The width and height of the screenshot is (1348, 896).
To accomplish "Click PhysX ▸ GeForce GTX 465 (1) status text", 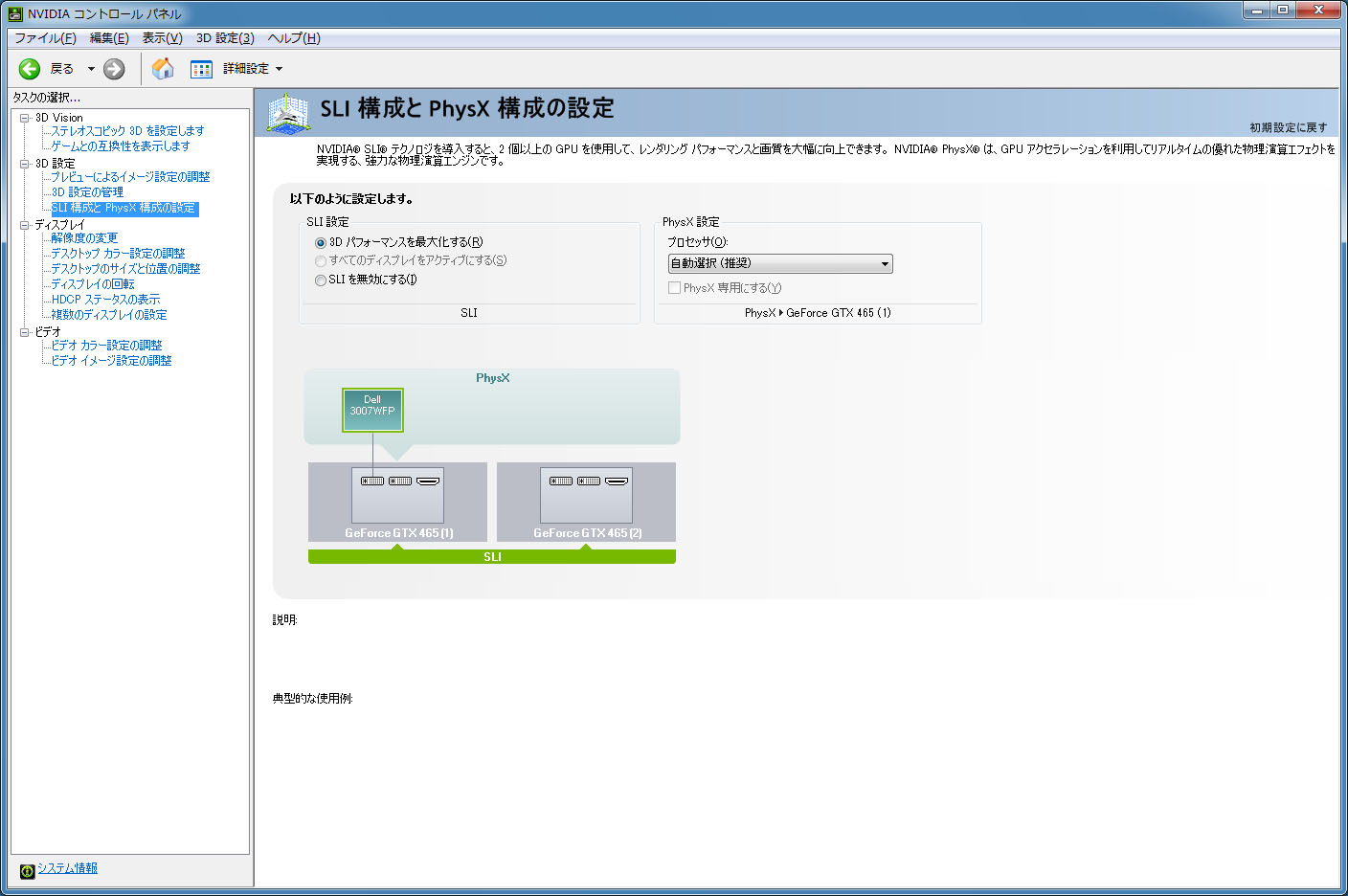I will [818, 313].
